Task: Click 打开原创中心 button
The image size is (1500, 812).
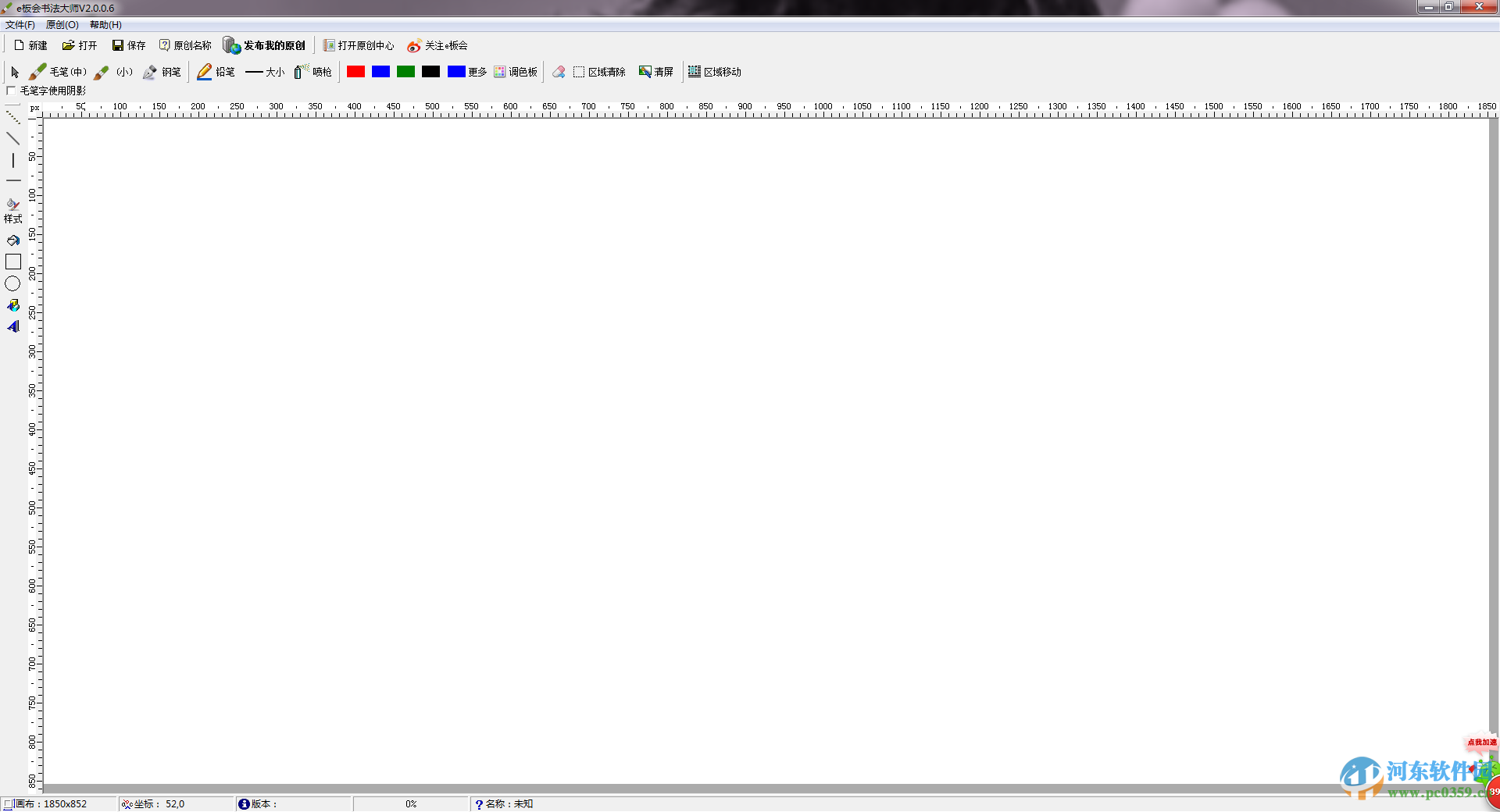Action: point(359,45)
